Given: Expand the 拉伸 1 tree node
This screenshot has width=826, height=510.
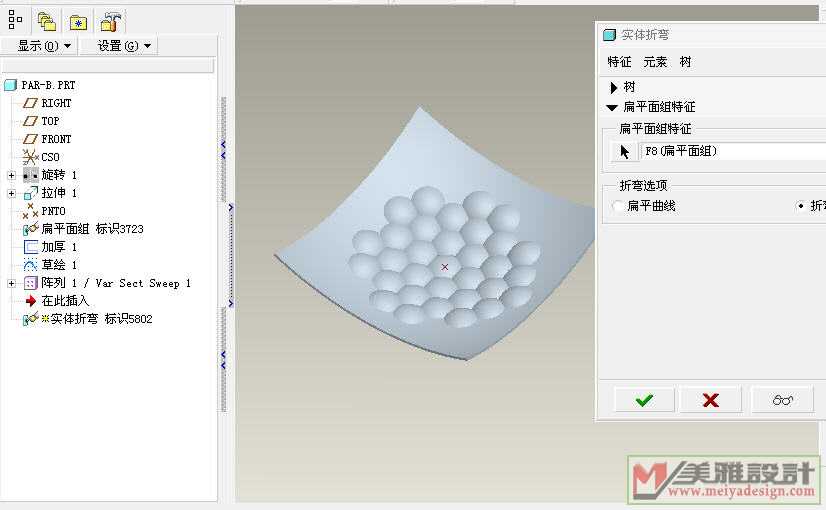Looking at the screenshot, I should tap(12, 193).
